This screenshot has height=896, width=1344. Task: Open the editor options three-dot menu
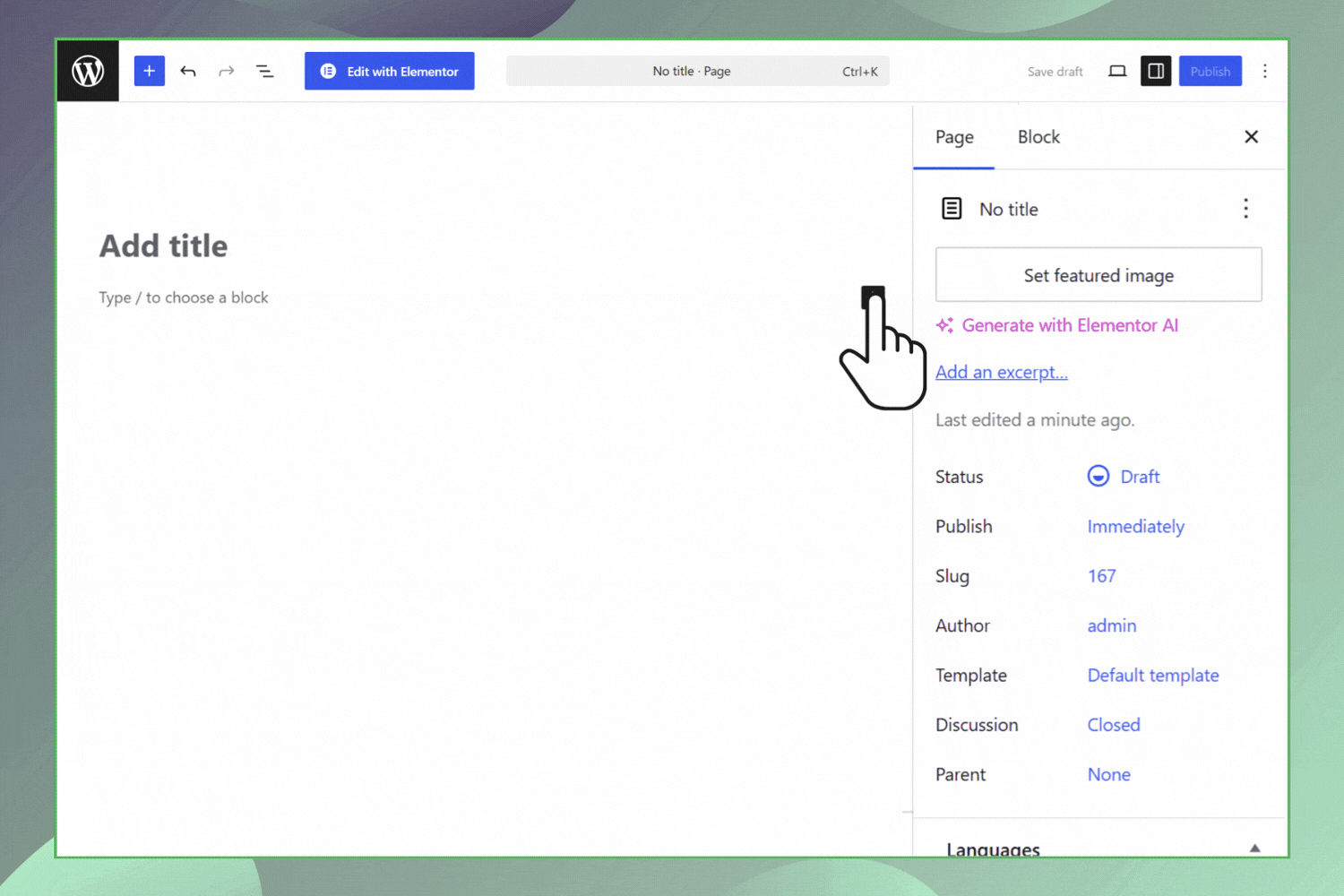pyautogui.click(x=1265, y=71)
